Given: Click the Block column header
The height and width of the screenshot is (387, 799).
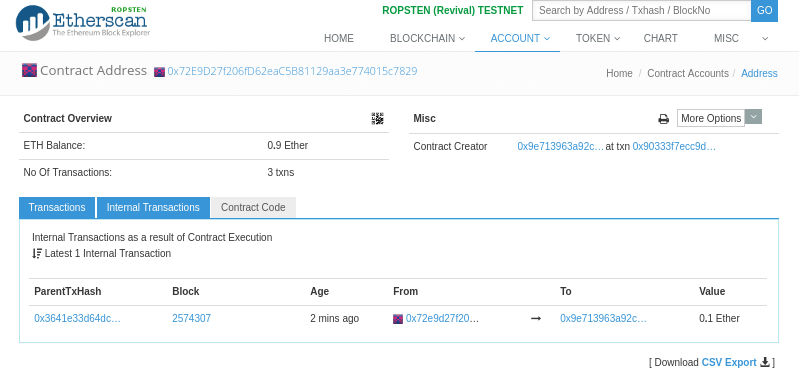Looking at the screenshot, I should pos(185,291).
